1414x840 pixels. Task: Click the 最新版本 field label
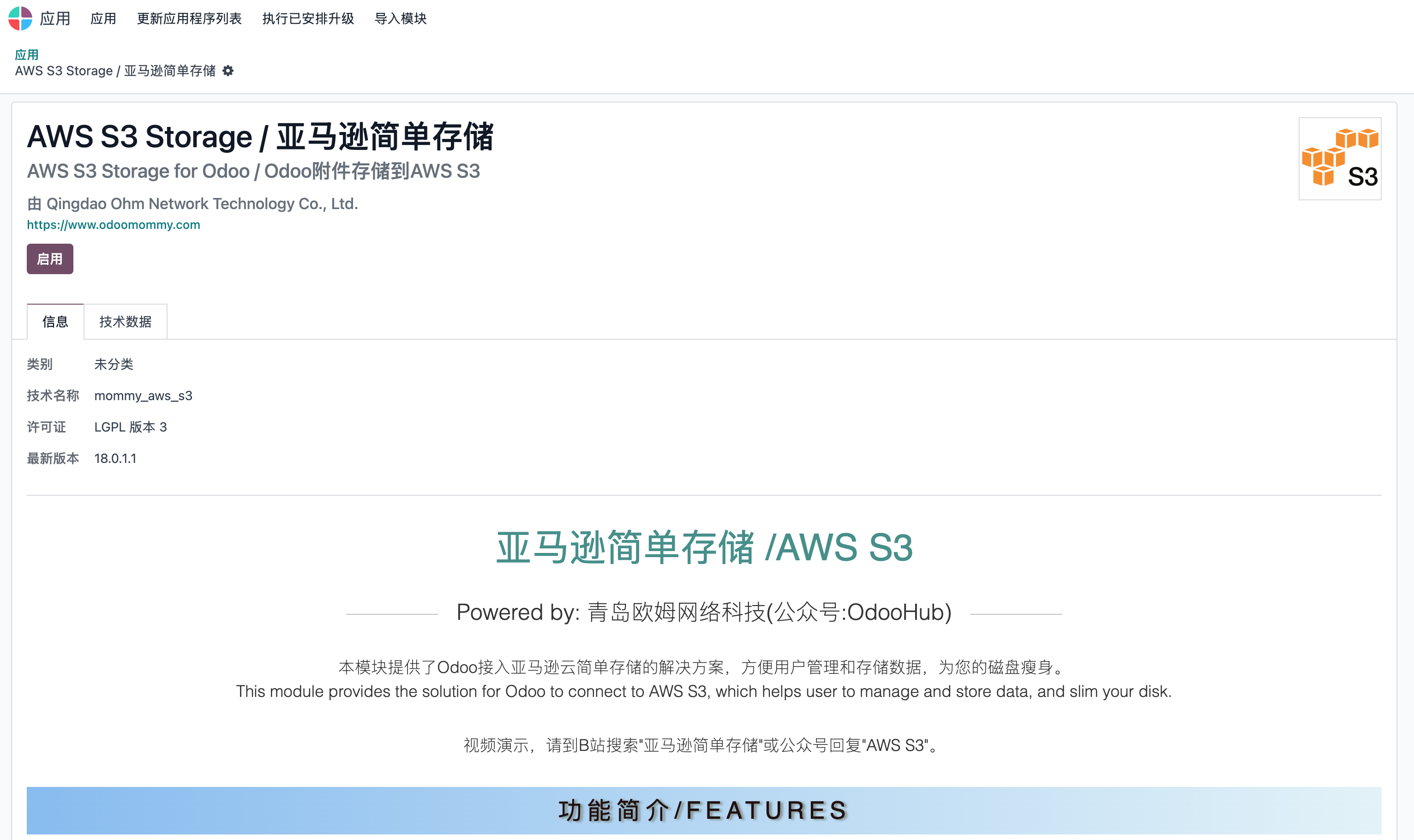click(x=53, y=458)
